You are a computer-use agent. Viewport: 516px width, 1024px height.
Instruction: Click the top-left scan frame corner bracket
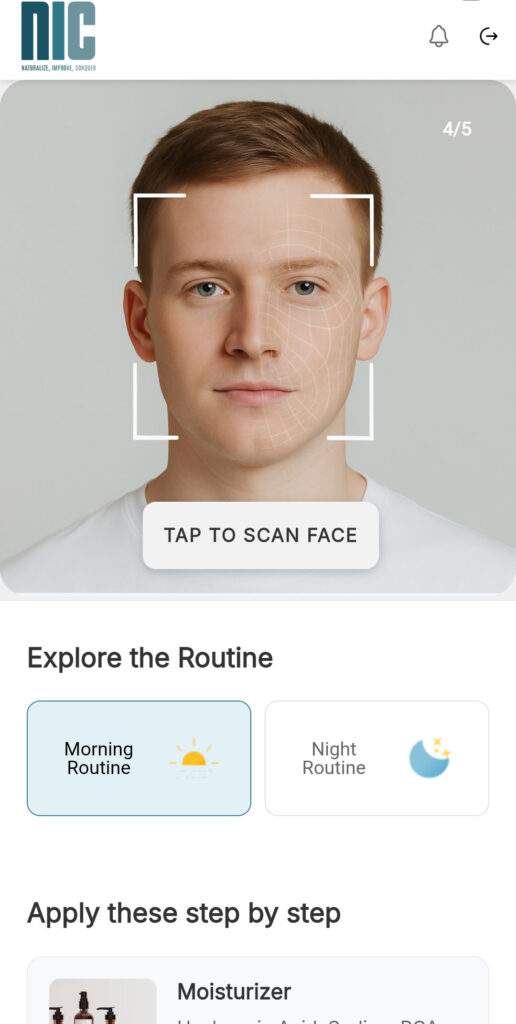coord(159,229)
